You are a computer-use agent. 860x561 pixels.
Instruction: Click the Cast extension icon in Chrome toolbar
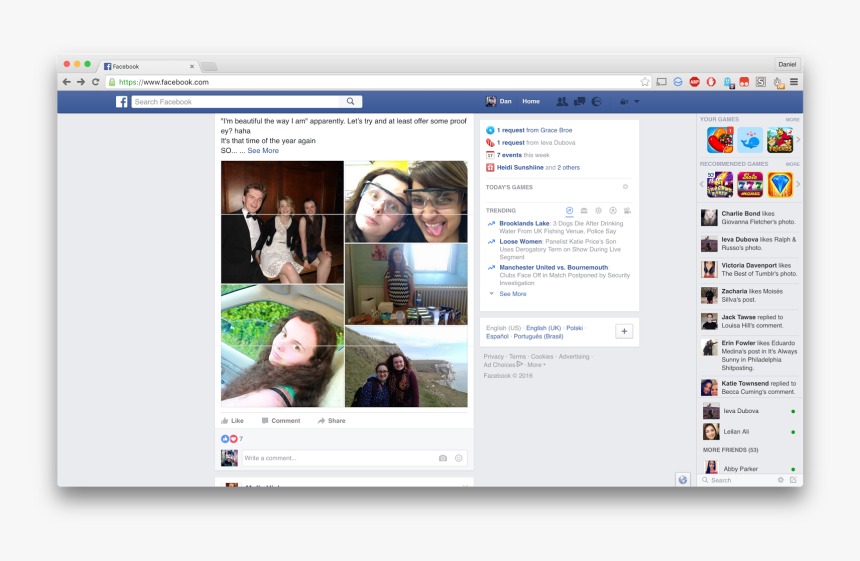tap(661, 82)
